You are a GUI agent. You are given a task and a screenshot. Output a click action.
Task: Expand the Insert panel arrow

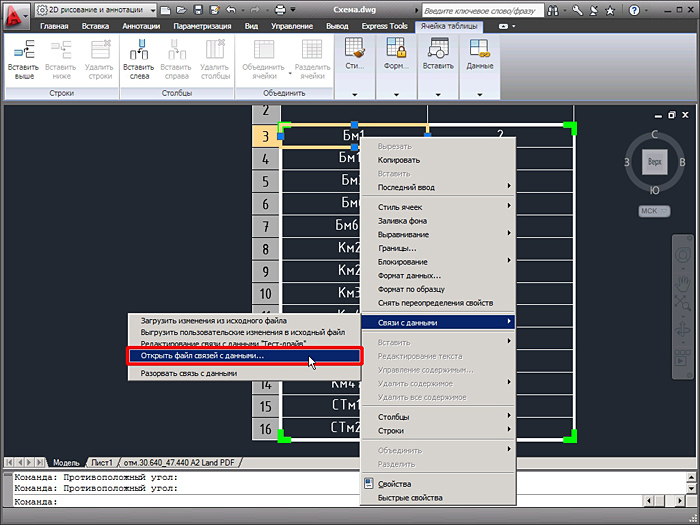coord(438,94)
